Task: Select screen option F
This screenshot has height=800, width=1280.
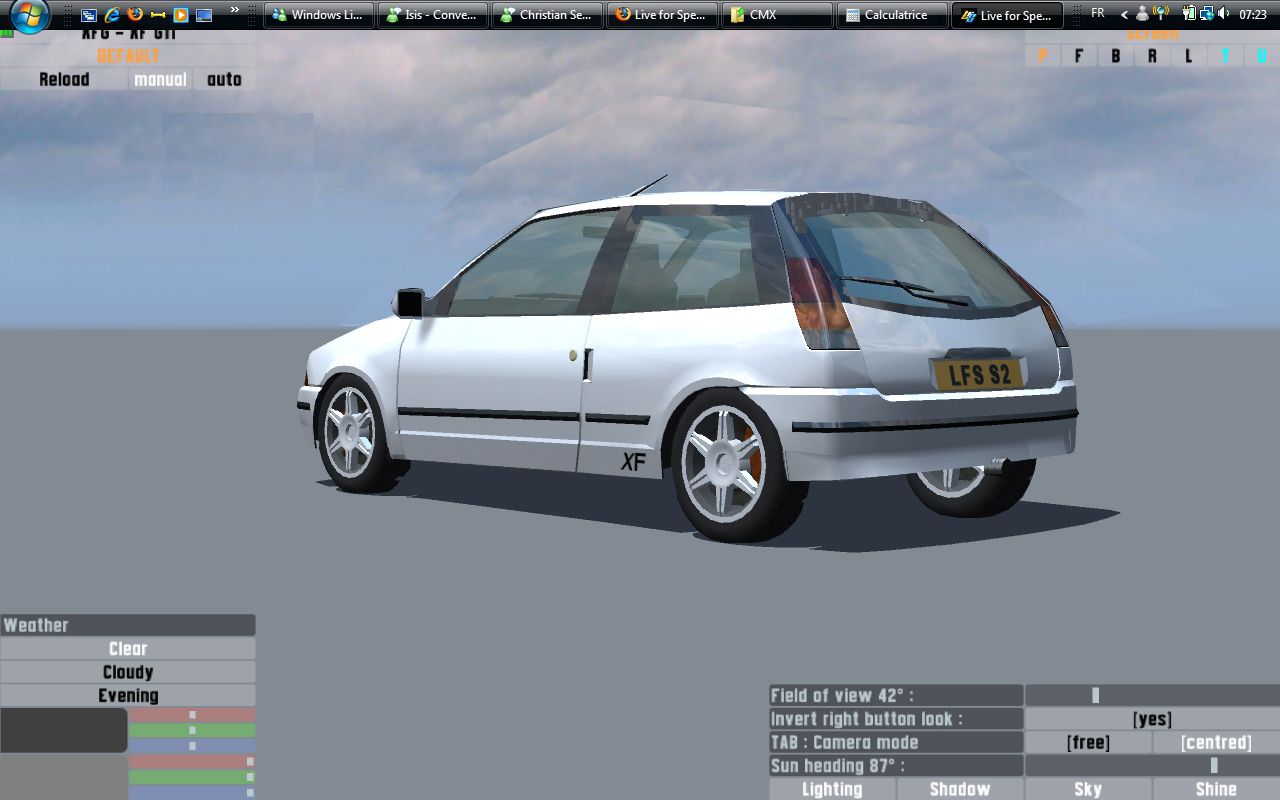Action: 1079,56
